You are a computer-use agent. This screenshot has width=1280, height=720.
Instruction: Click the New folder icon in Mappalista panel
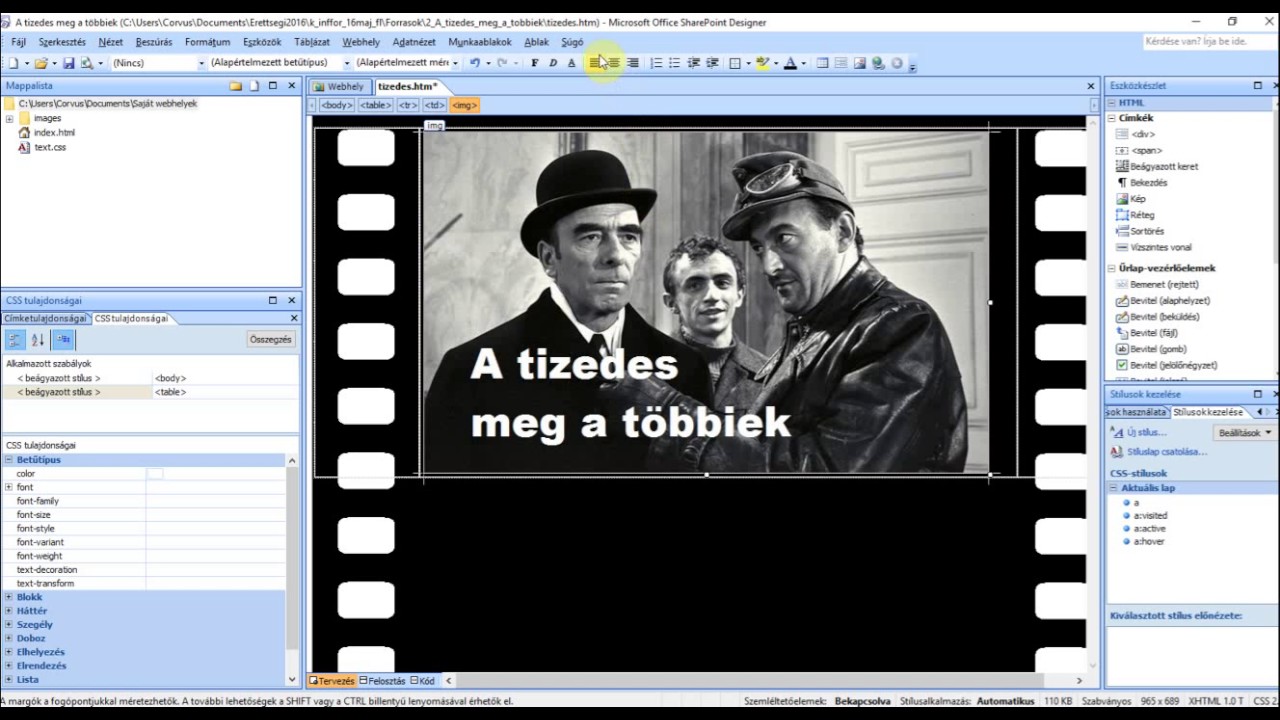point(236,86)
